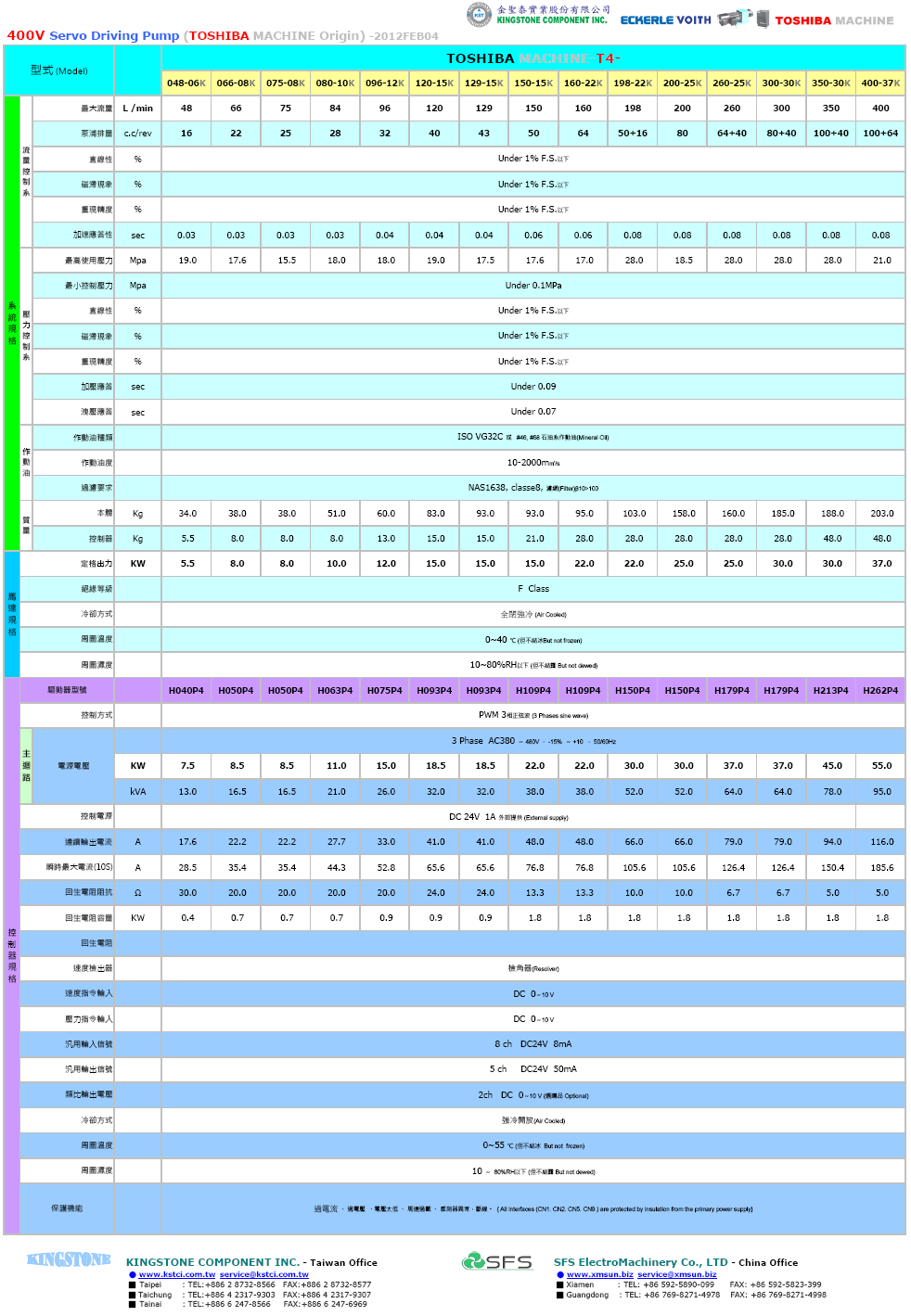
Task: Click the '0~55 ℃' controller temperature cell
Action: tap(533, 1145)
